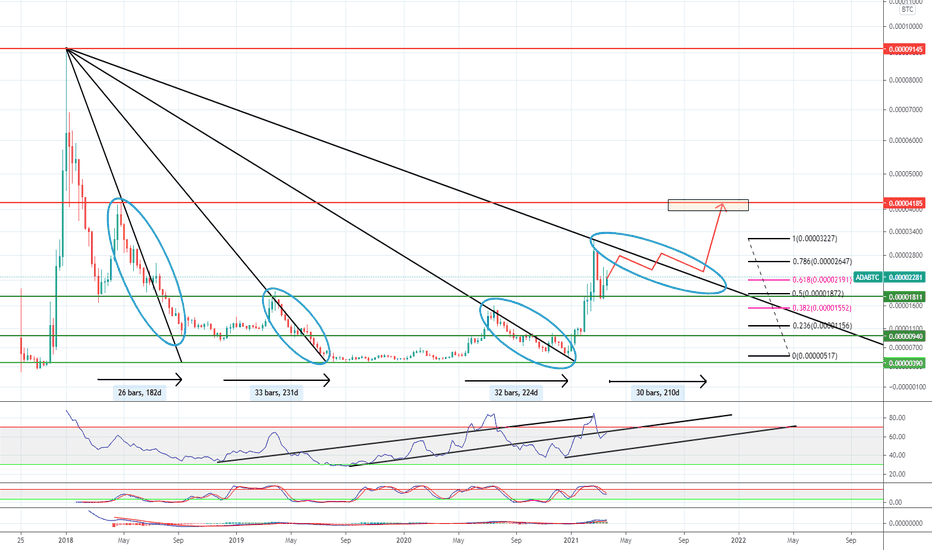Click the 2021 date on time axis
932x550 pixels.
click(571, 540)
